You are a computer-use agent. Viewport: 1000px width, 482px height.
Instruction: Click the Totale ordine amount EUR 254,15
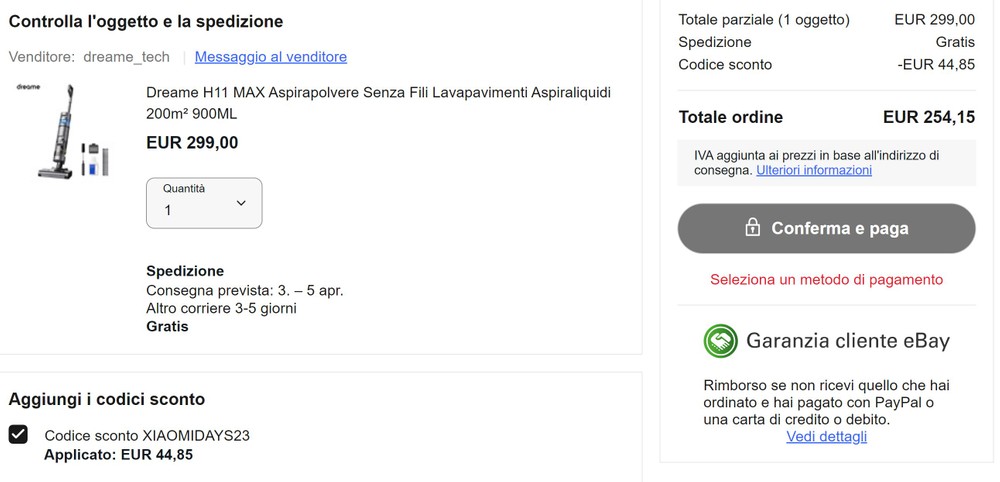(x=929, y=117)
